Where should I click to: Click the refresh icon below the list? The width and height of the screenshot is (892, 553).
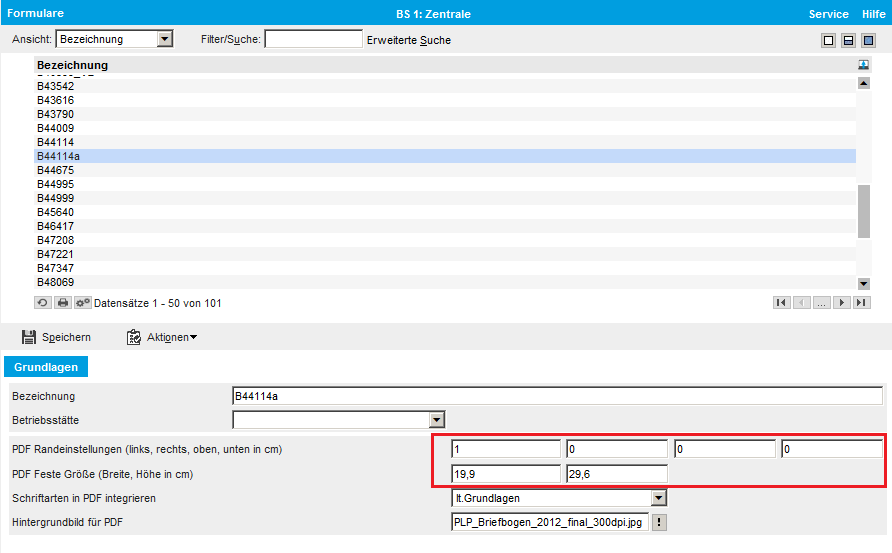click(43, 303)
